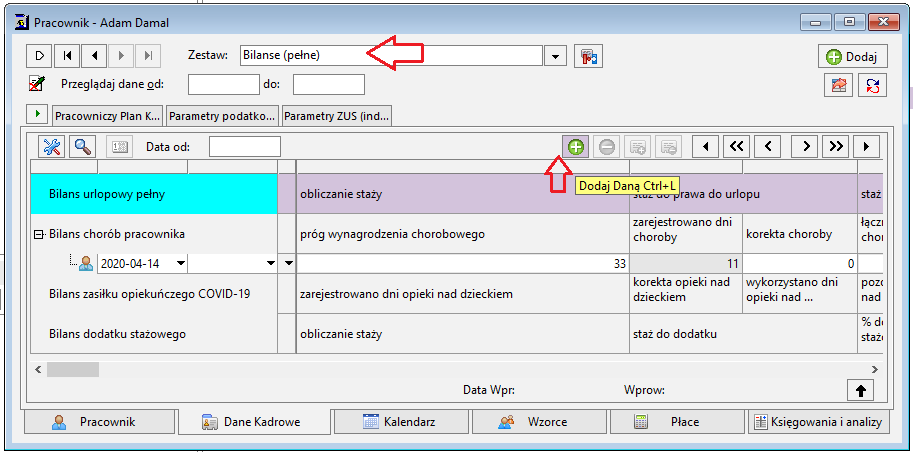Click the korekta opieki nad dzieckiem header
This screenshot has height=452, width=913.
point(686,294)
